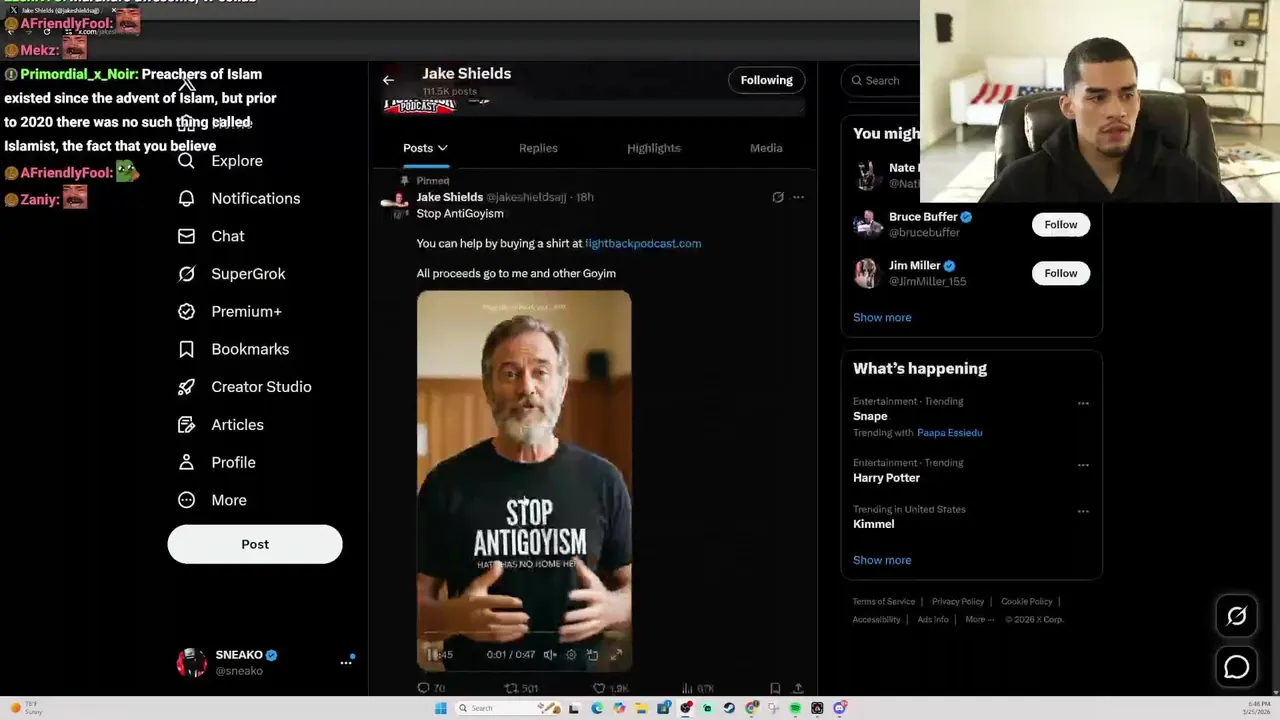Open the Kimmel trending topic
The height and width of the screenshot is (720, 1280).
873,524
